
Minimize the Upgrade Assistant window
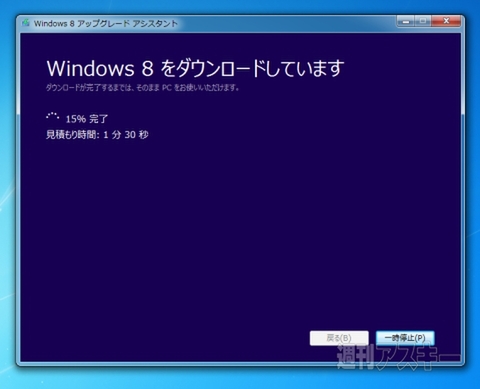(x=406, y=21)
